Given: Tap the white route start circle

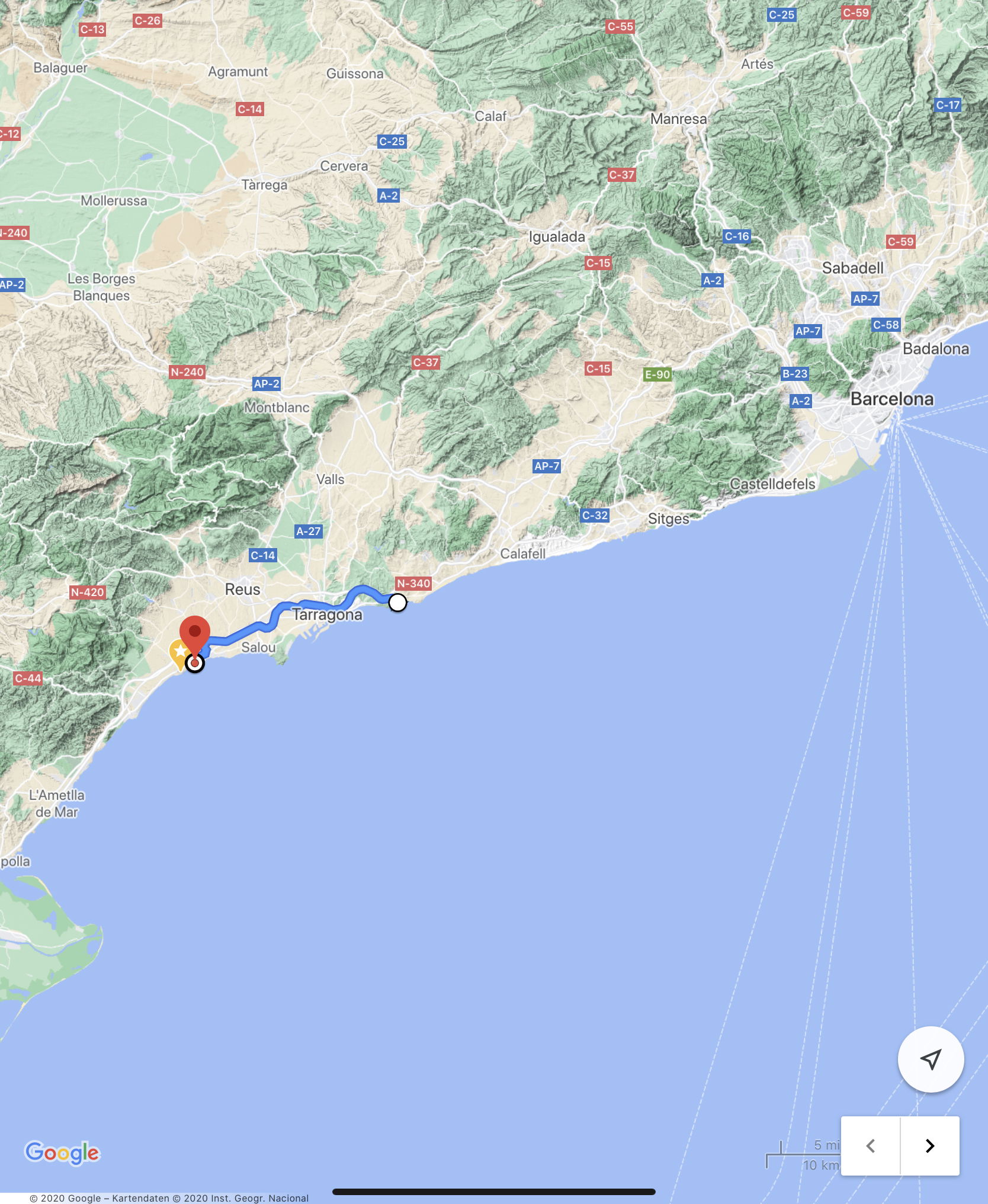Looking at the screenshot, I should (x=398, y=603).
